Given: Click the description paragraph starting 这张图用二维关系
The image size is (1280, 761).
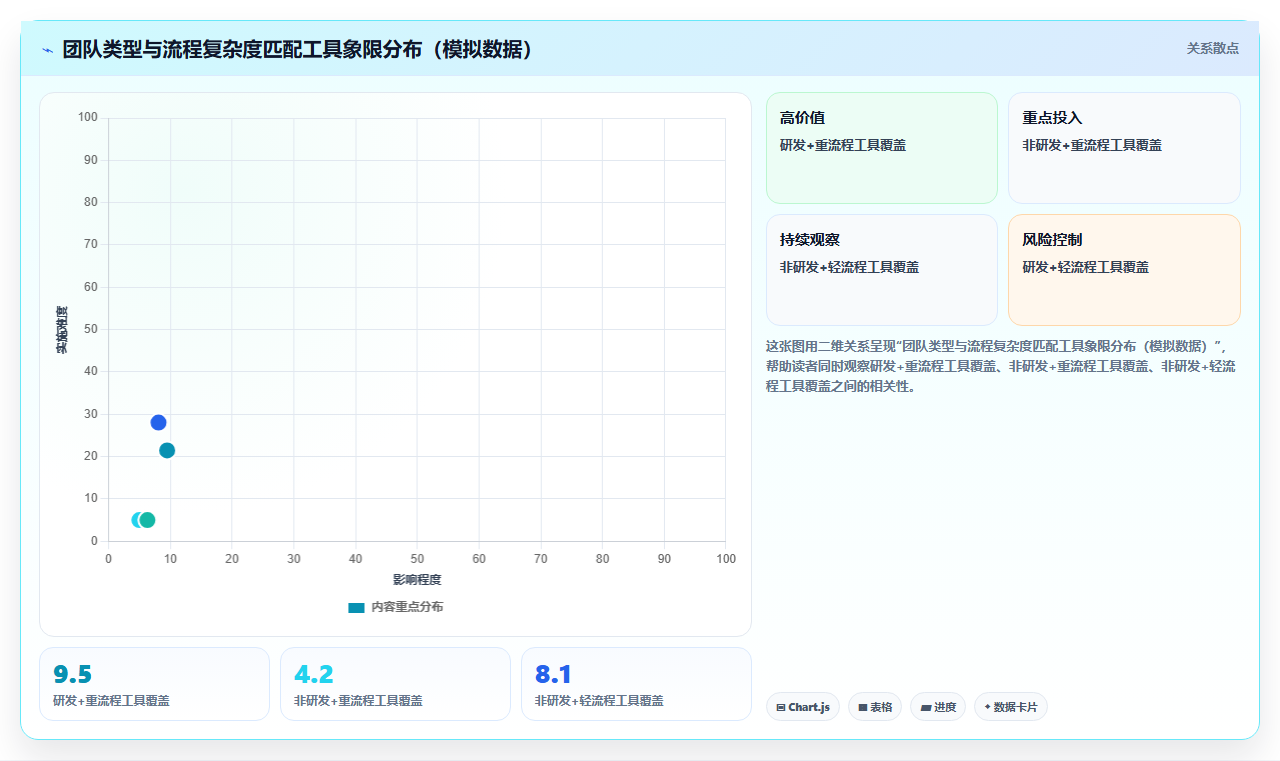Looking at the screenshot, I should 1002,366.
